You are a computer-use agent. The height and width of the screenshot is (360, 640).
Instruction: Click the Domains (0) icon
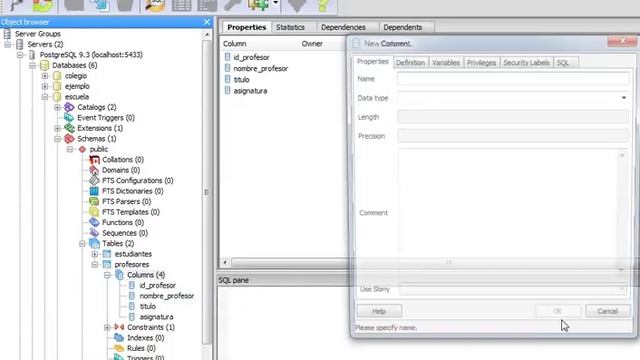94,170
